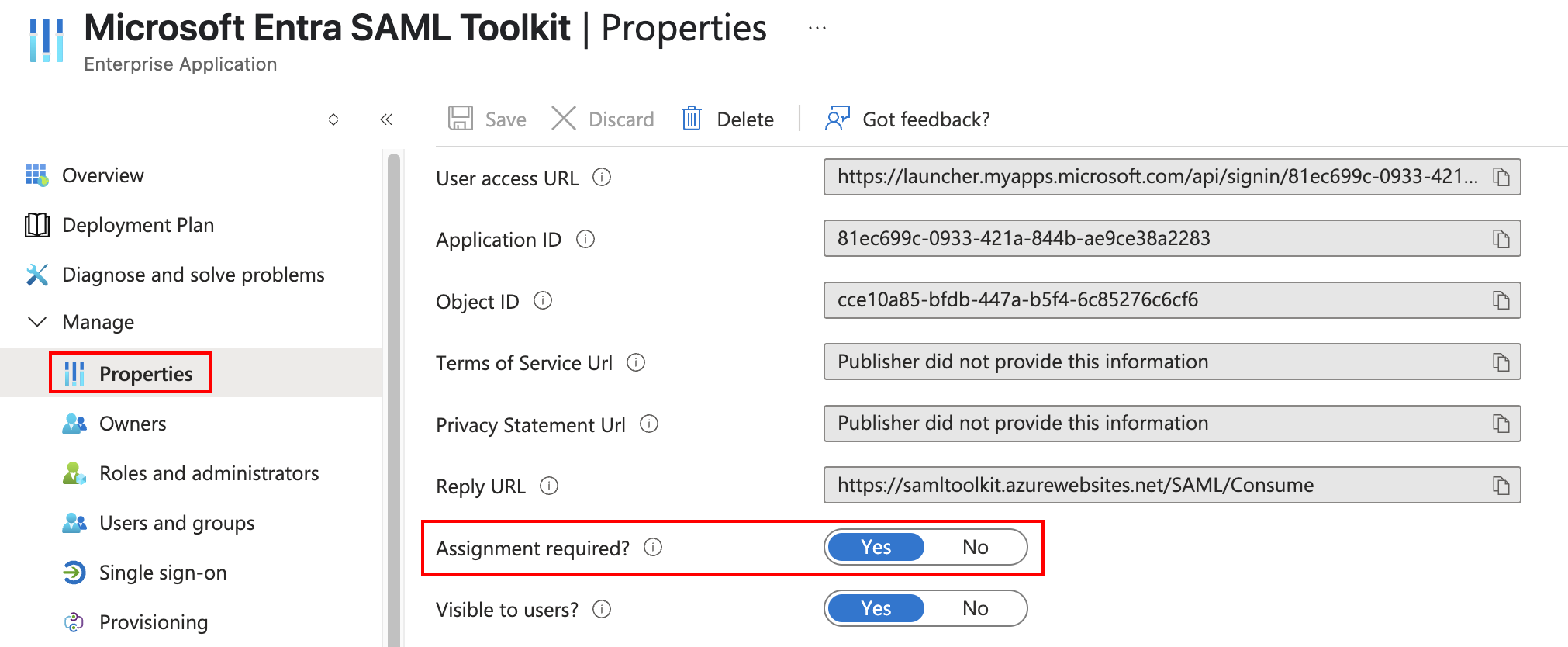Click the Application ID field
The height and width of the screenshot is (647, 1568).
coord(1172,238)
